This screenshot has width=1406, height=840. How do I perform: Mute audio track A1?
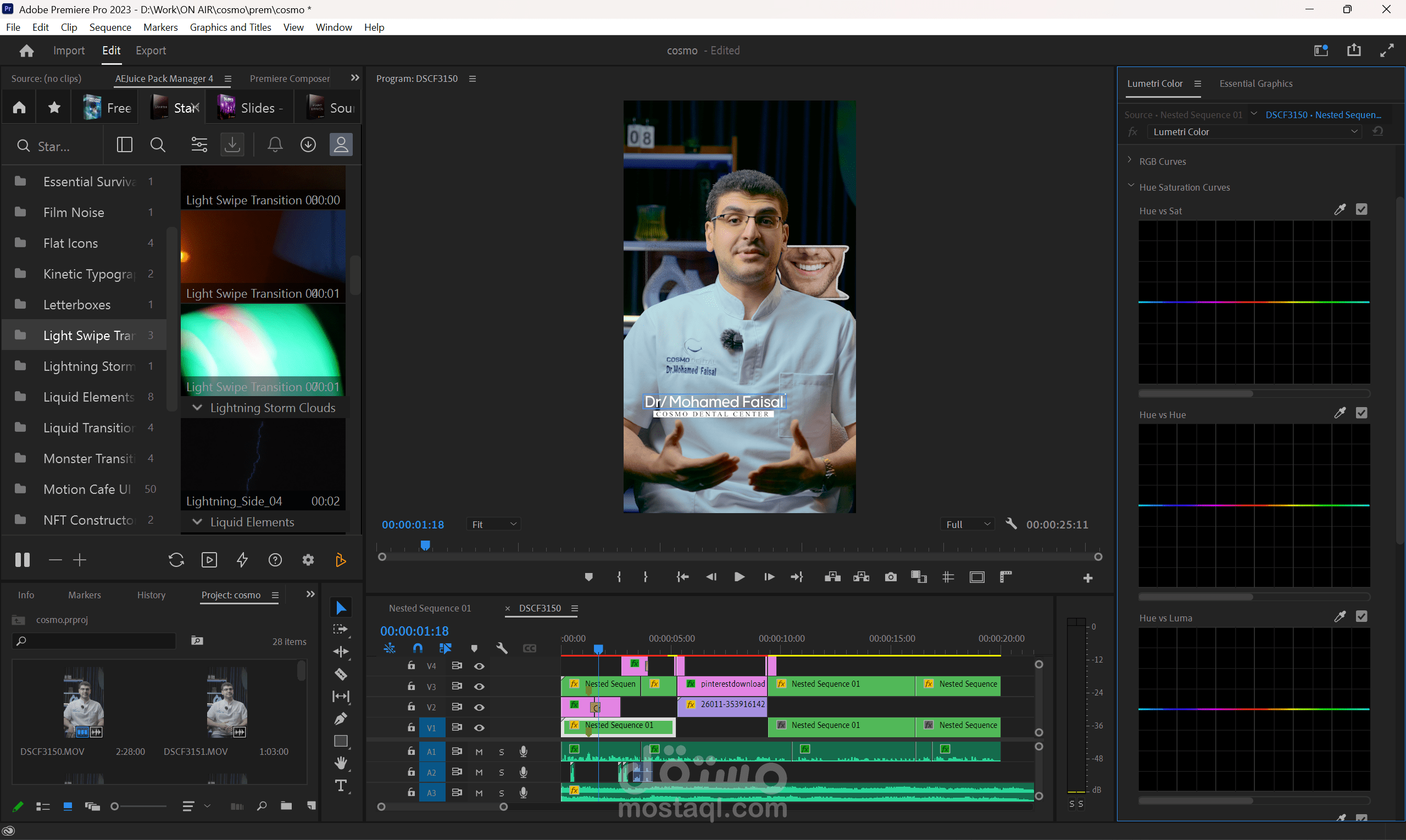pos(479,751)
